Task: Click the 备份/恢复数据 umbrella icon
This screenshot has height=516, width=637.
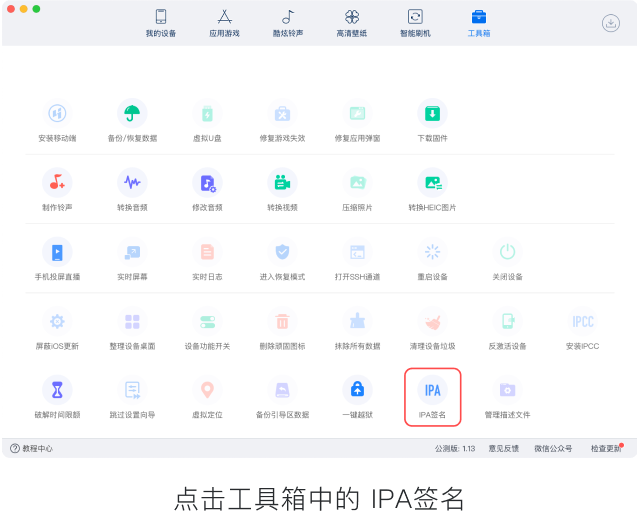Action: [x=132, y=113]
